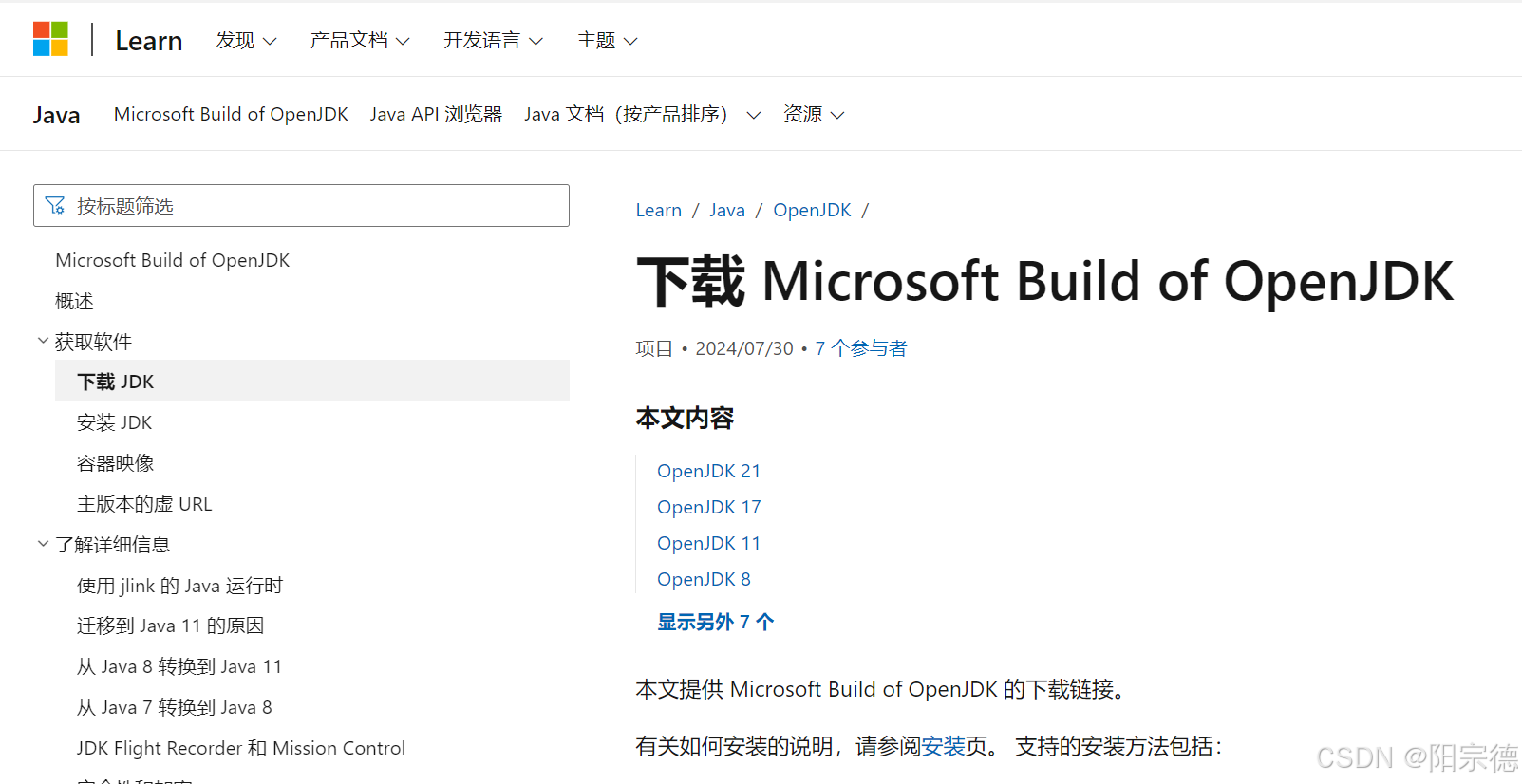This screenshot has width=1522, height=784.
Task: Expand Java 文档 (按产品排序) dropdown
Action: [x=642, y=114]
